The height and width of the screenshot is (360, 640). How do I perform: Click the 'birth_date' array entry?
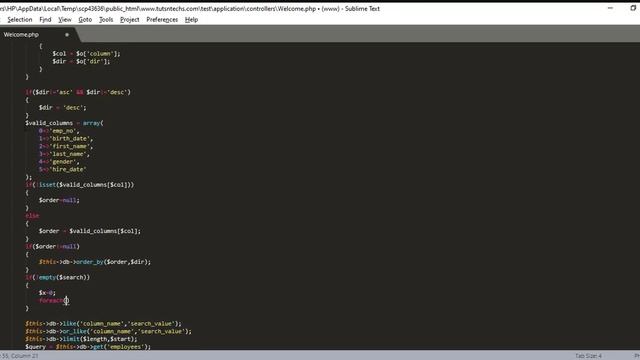(66, 138)
